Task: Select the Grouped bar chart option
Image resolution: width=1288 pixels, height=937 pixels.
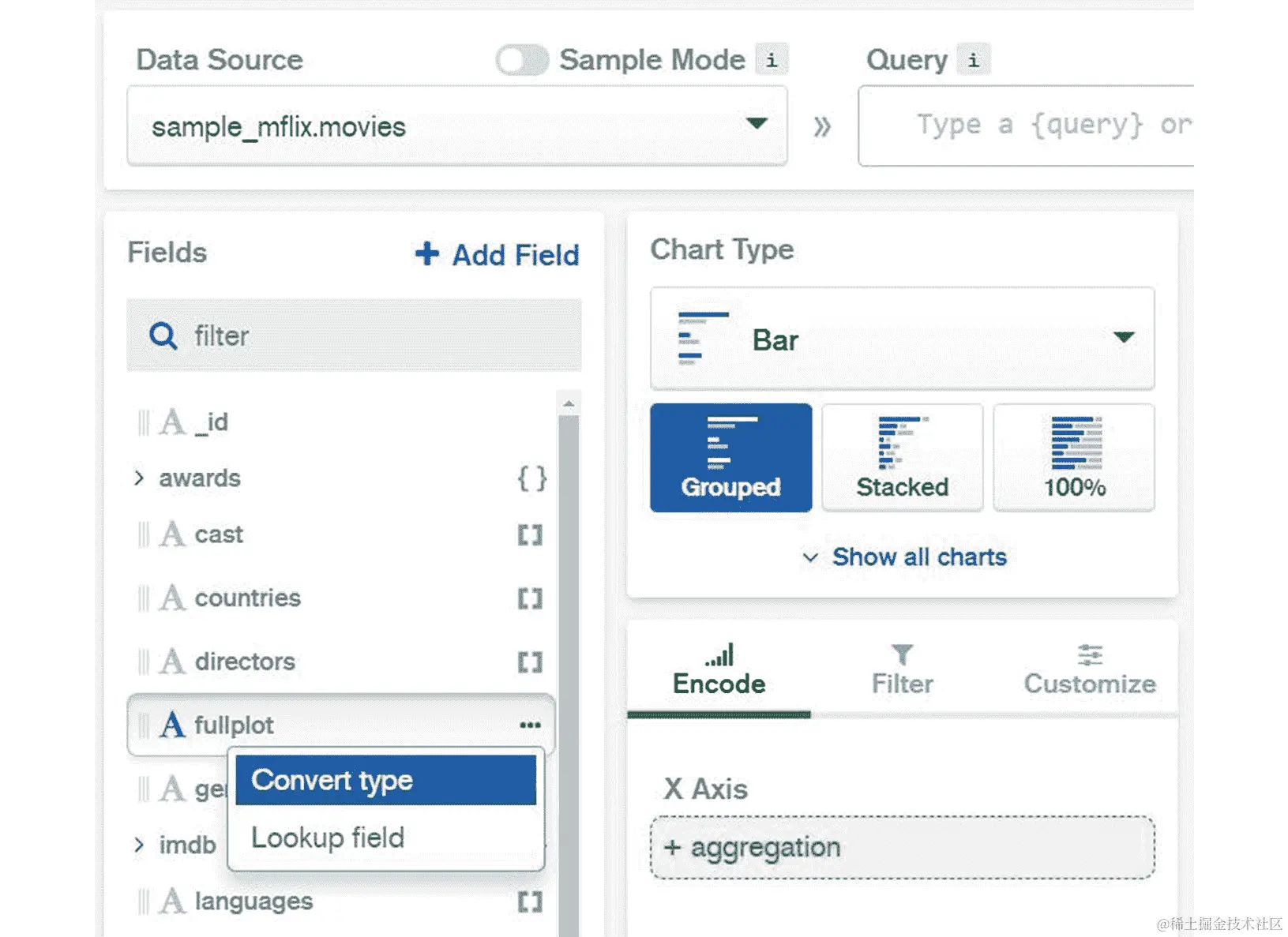Action: click(x=730, y=458)
